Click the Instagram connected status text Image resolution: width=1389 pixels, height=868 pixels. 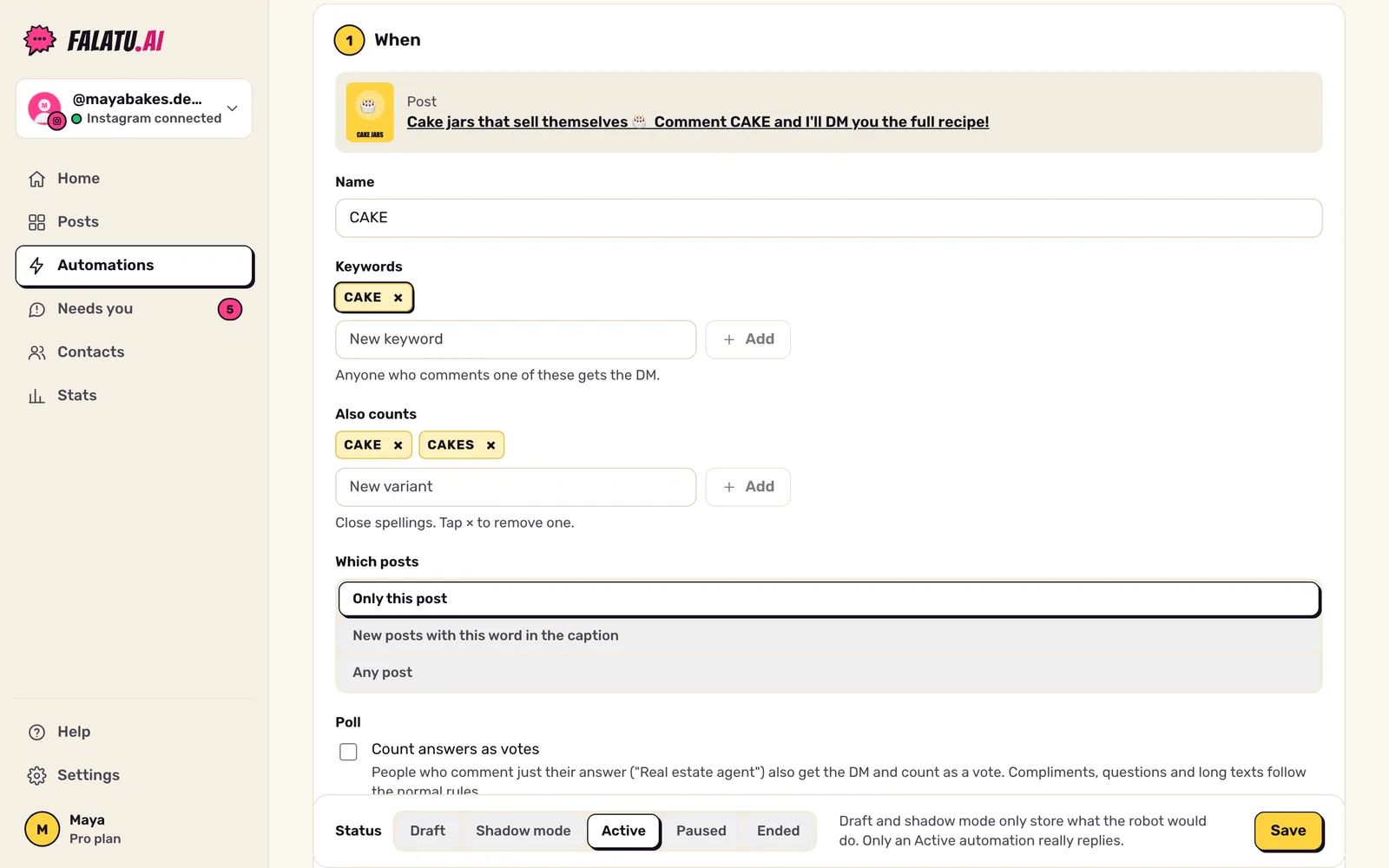point(154,119)
